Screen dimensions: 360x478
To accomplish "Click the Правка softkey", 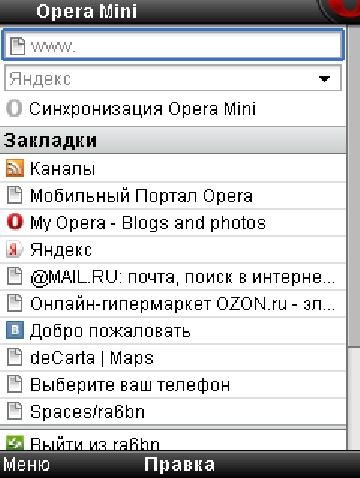I will click(180, 465).
